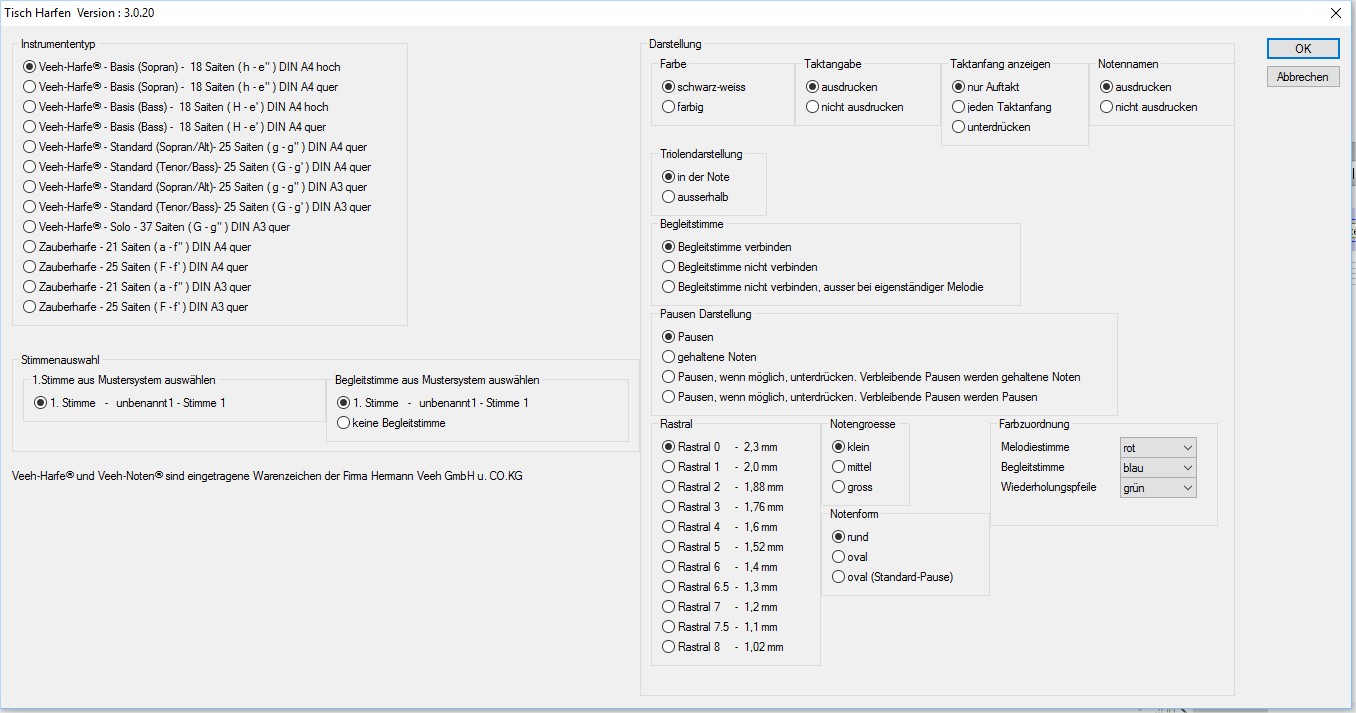Select keine Begleitstimme option
Image resolution: width=1356 pixels, height=713 pixels.
tap(344, 423)
